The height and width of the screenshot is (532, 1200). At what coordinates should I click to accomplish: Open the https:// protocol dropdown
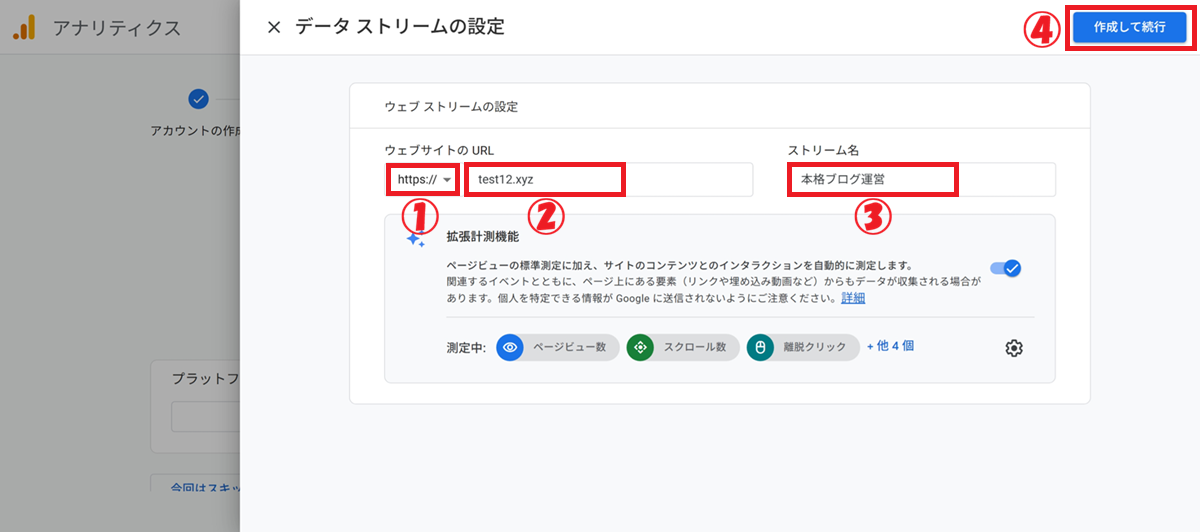coord(425,180)
